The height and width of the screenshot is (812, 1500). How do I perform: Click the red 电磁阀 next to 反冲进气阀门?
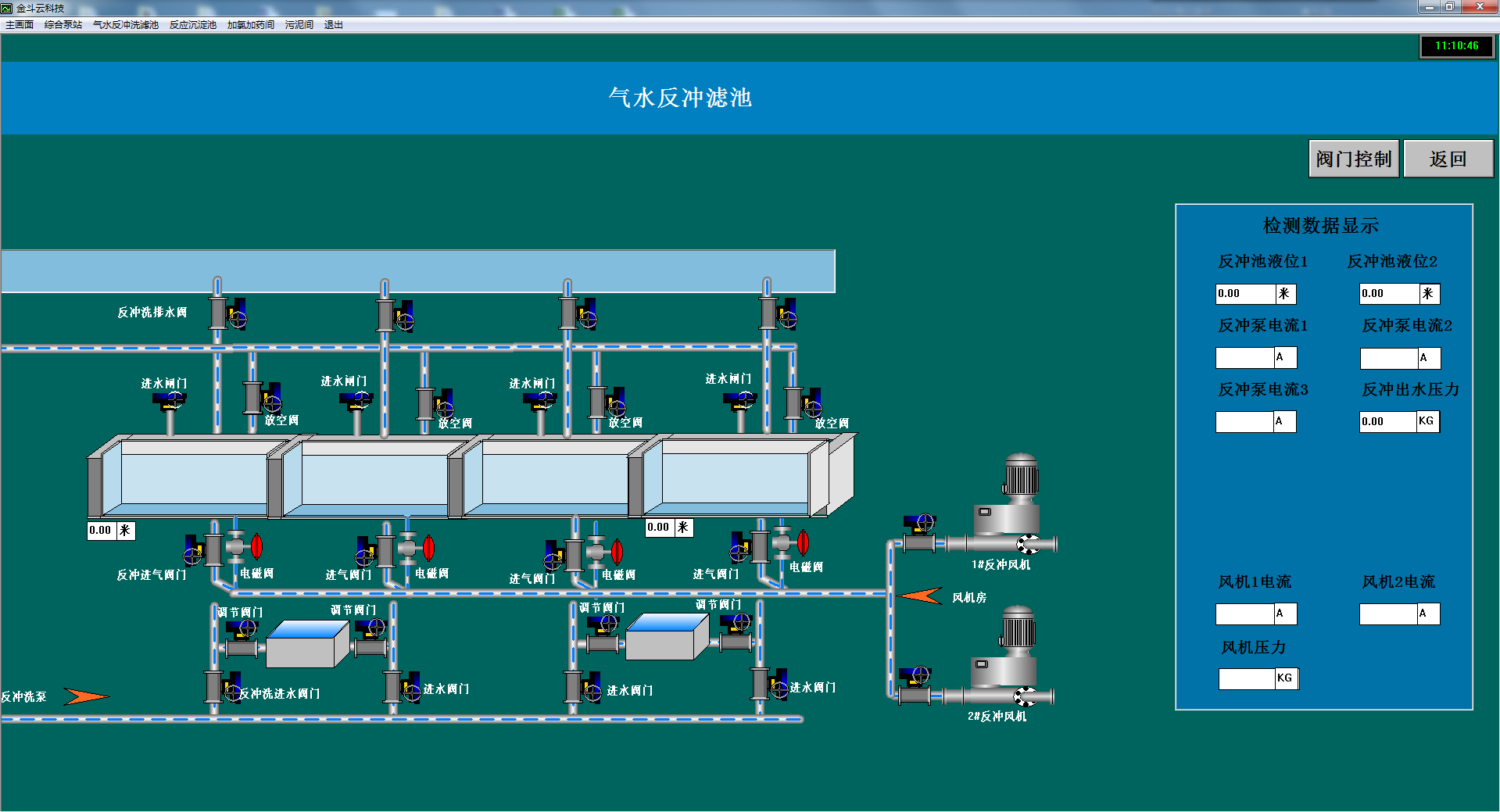pyautogui.click(x=255, y=546)
